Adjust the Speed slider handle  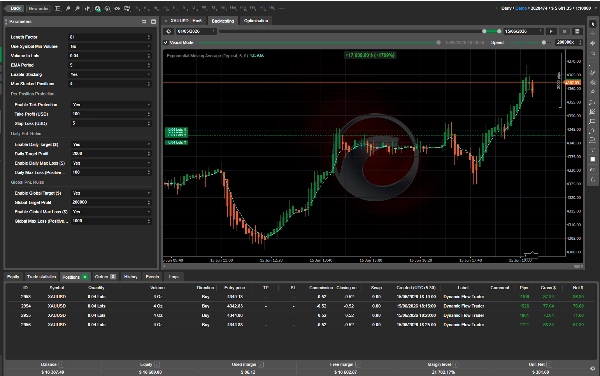544,42
